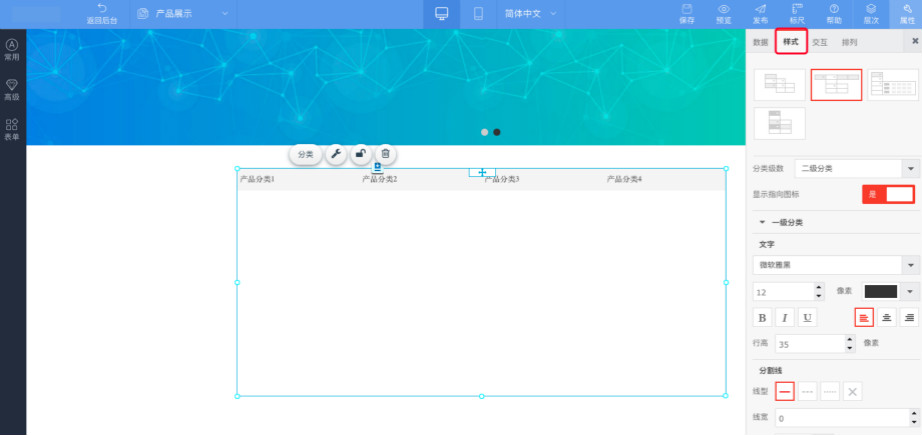Switch to the 交互 tab
Viewport: 922px width, 435px height.
pyautogui.click(x=819, y=43)
